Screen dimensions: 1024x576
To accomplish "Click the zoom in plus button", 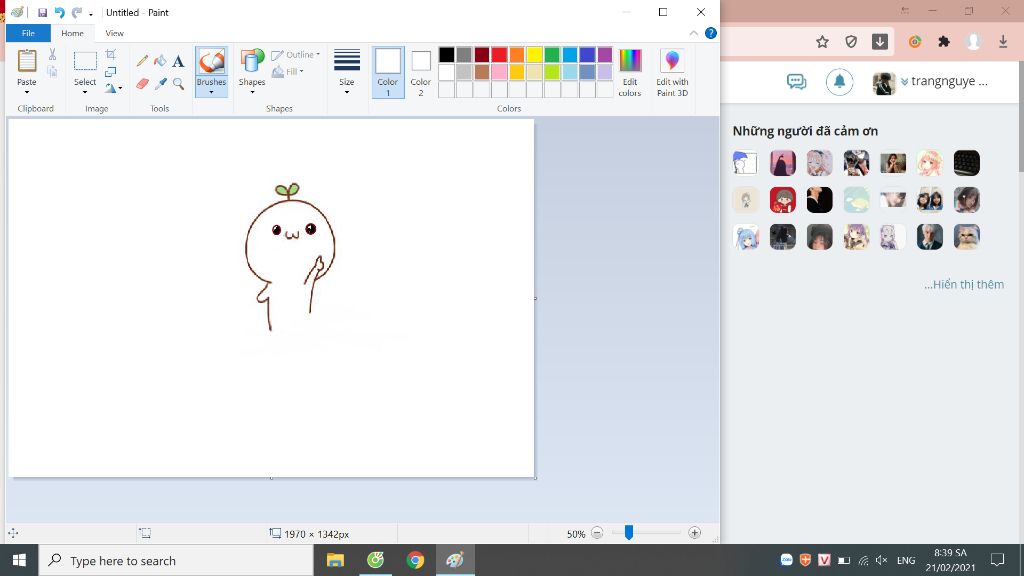I will coord(694,533).
